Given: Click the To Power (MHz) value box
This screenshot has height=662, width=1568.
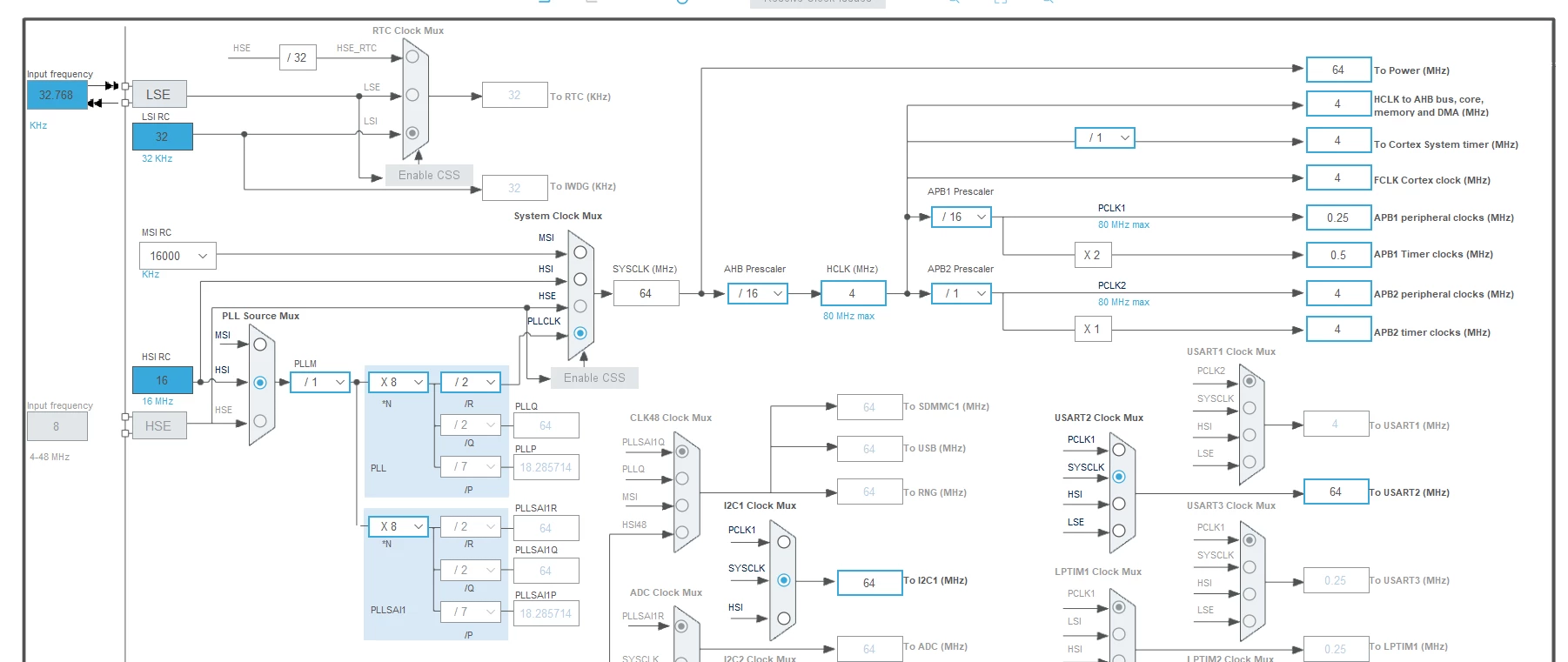Looking at the screenshot, I should point(1338,70).
